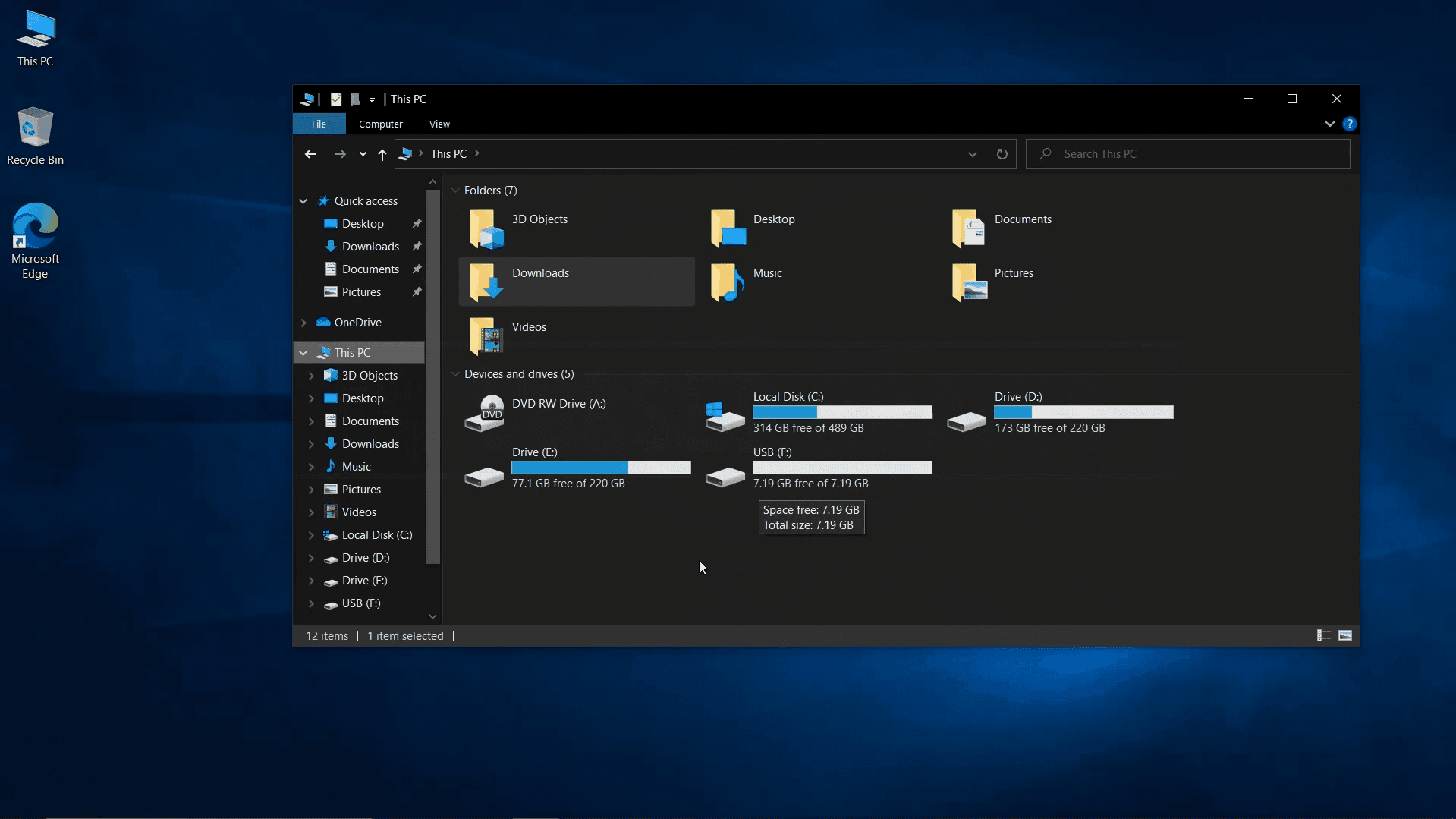The image size is (1456, 819).
Task: Expand 3D Objects in the navigation tree
Action: (311, 376)
